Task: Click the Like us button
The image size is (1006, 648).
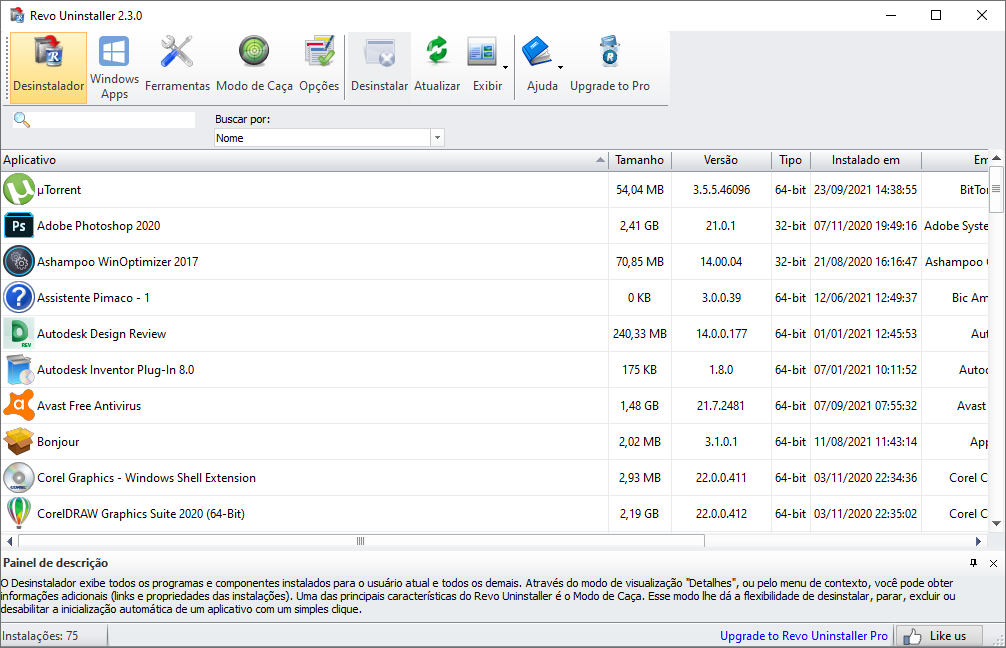Action: click(x=937, y=636)
